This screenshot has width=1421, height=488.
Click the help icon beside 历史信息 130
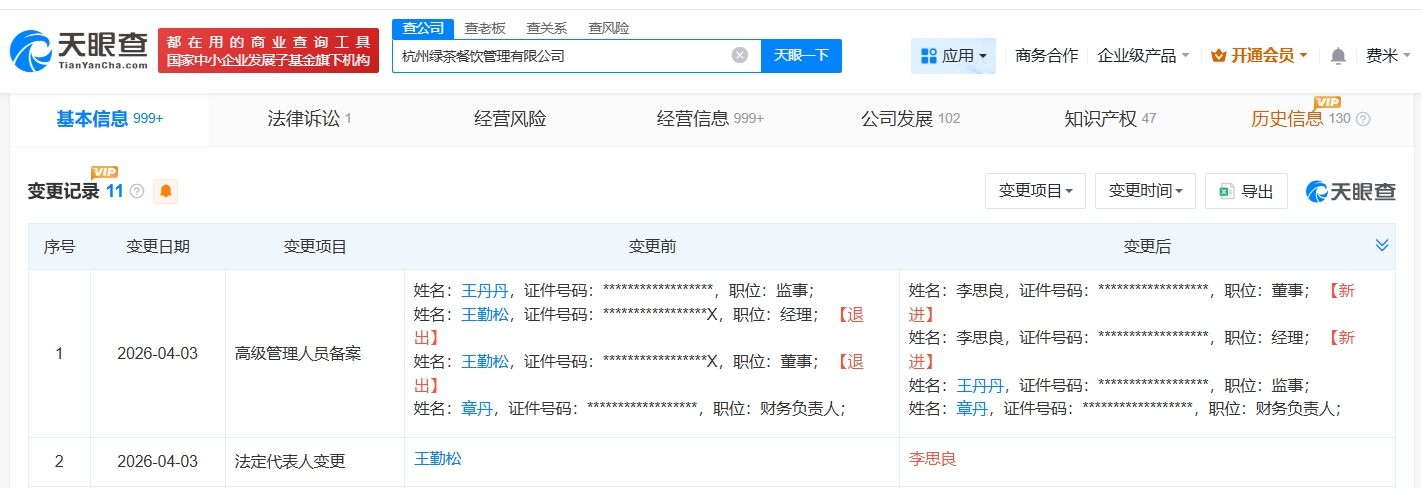click(1362, 119)
